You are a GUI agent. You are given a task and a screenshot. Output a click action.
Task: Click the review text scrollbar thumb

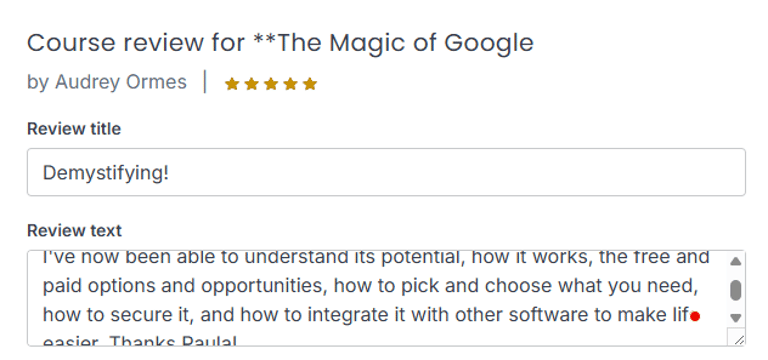click(x=735, y=290)
